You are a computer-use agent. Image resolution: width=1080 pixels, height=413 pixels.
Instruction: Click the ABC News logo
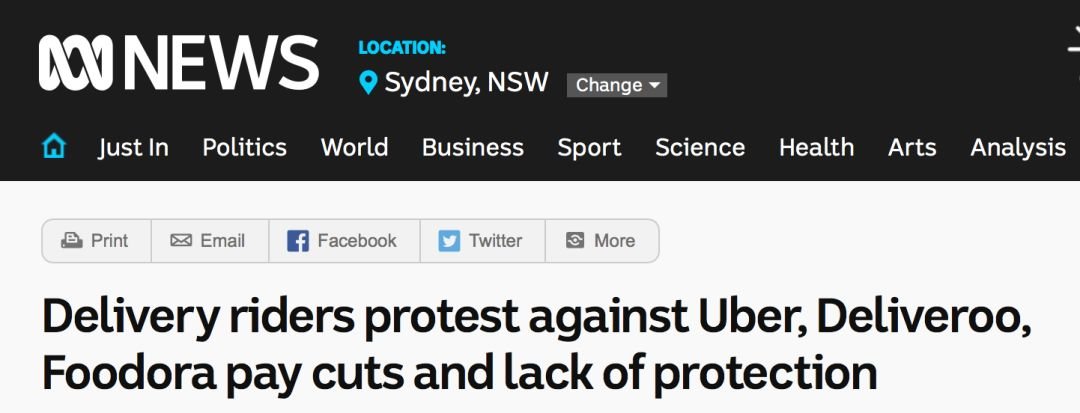point(178,62)
